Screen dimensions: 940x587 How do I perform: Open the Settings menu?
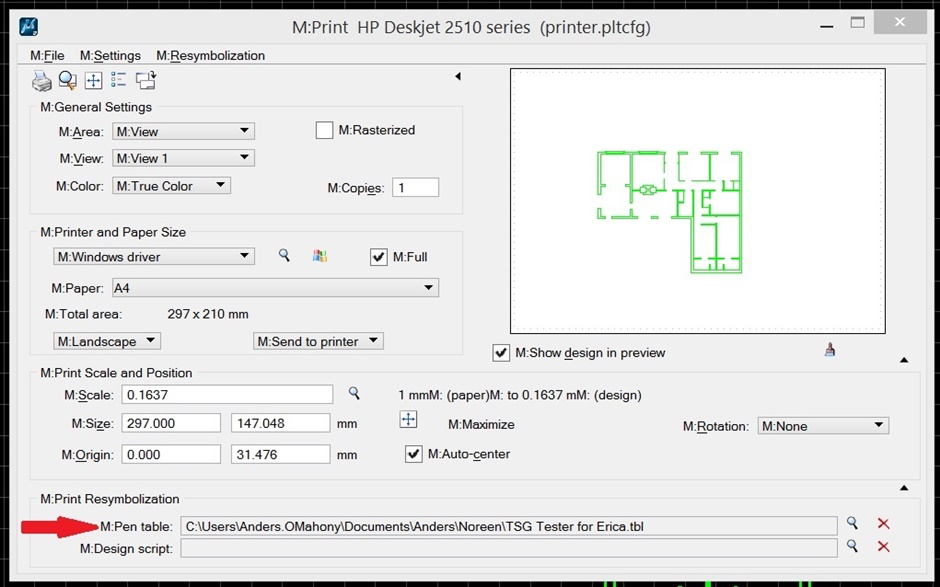(110, 56)
